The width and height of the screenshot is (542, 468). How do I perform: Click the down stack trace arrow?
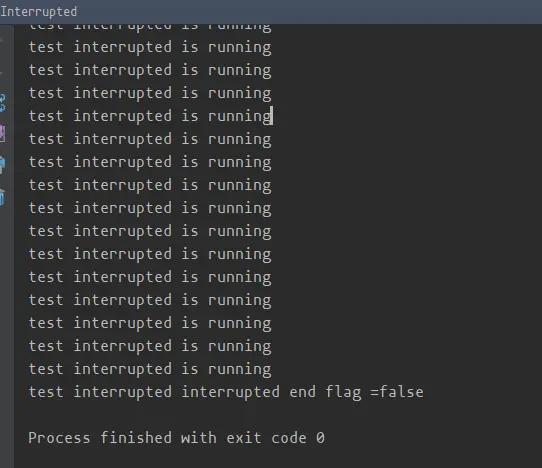(x=2, y=73)
